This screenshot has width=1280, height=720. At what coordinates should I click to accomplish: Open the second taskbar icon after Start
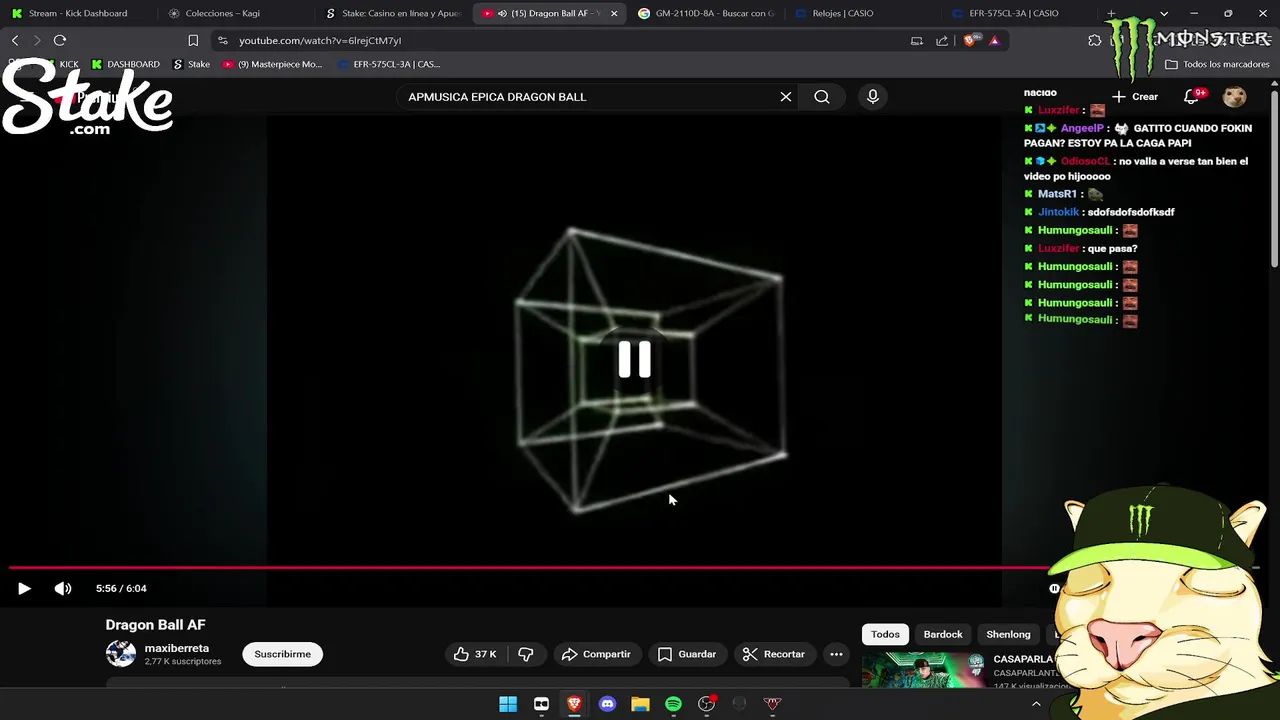click(541, 704)
